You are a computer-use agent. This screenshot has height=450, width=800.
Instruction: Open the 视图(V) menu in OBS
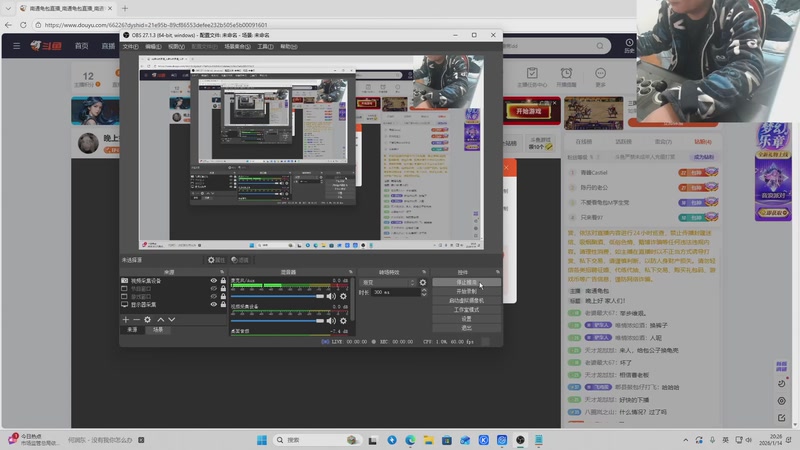click(176, 46)
